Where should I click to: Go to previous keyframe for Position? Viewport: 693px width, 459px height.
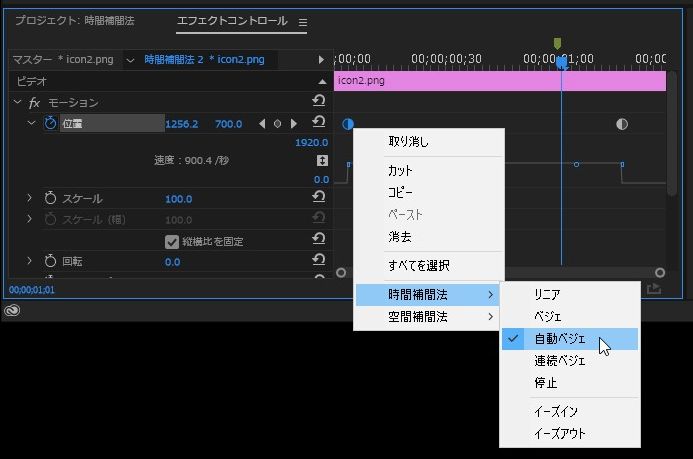click(261, 124)
